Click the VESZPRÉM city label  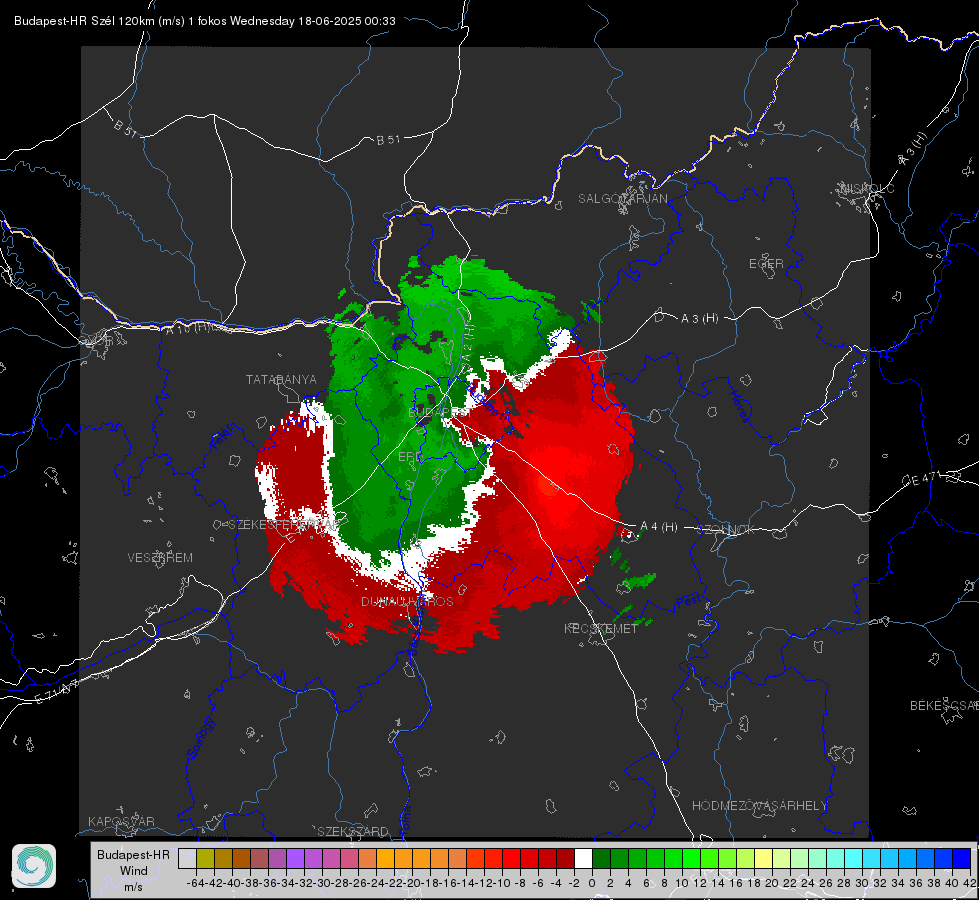point(160,558)
